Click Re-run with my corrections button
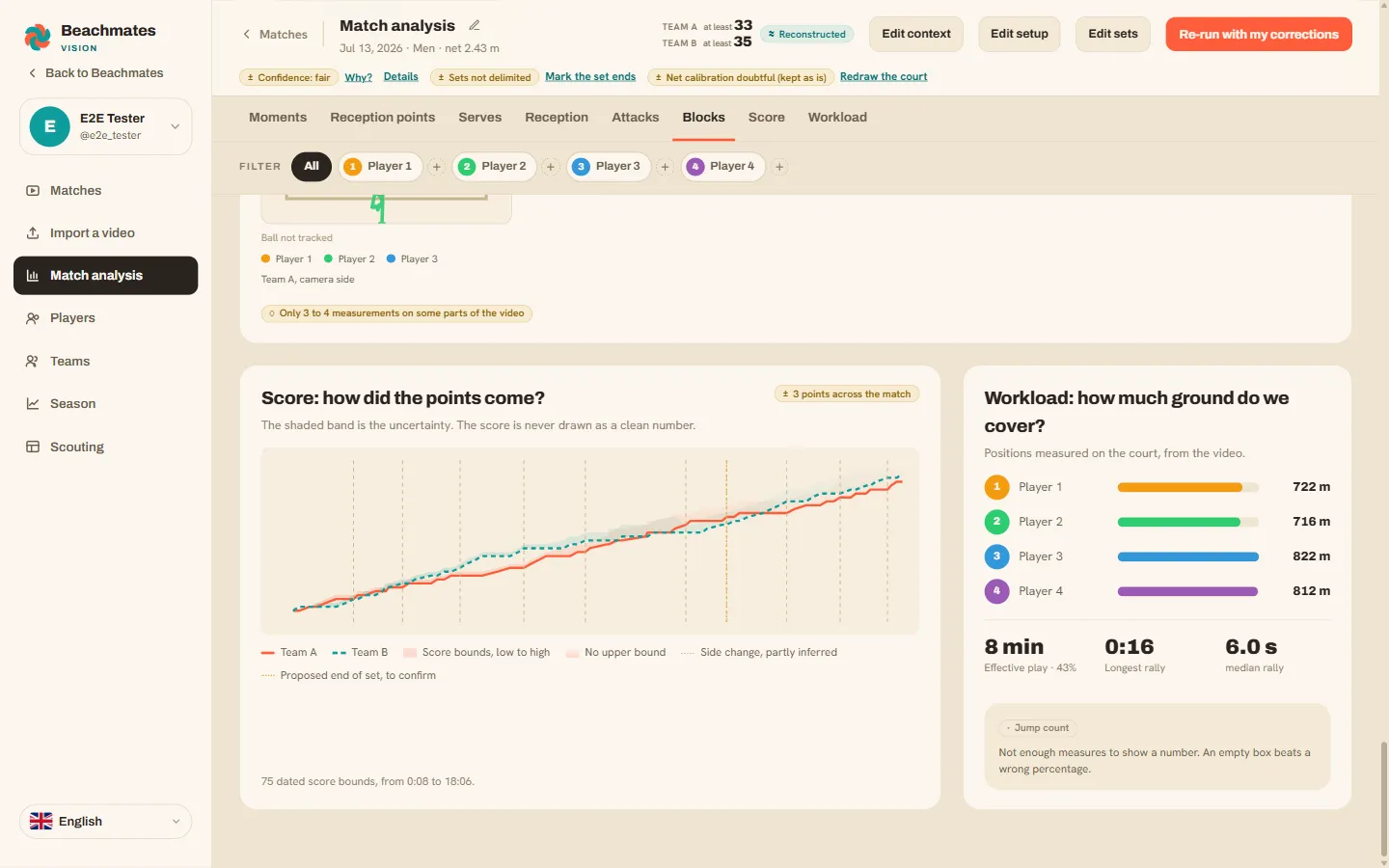The width and height of the screenshot is (1389, 868). point(1259,34)
